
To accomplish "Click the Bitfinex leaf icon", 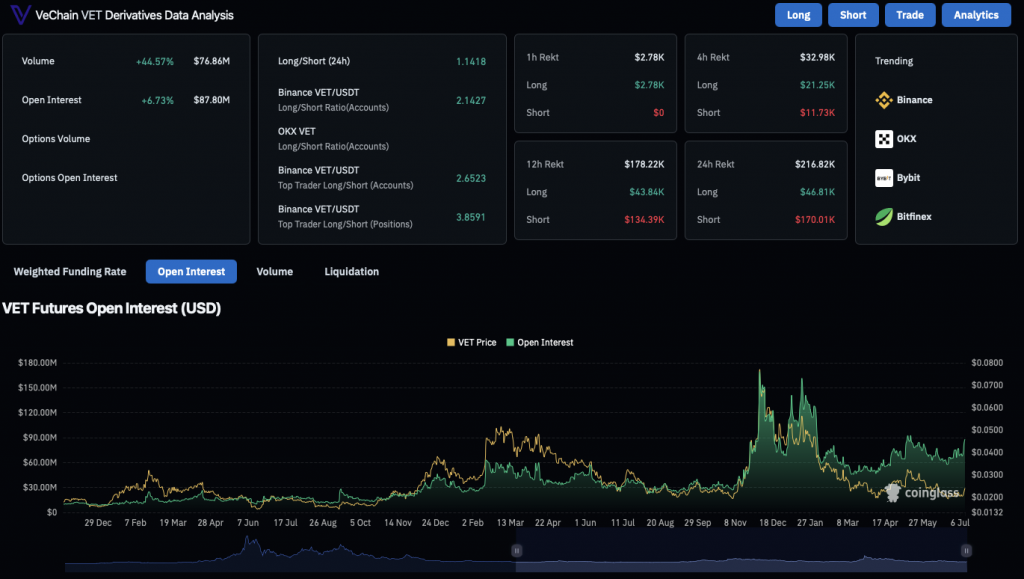I will [x=884, y=216].
